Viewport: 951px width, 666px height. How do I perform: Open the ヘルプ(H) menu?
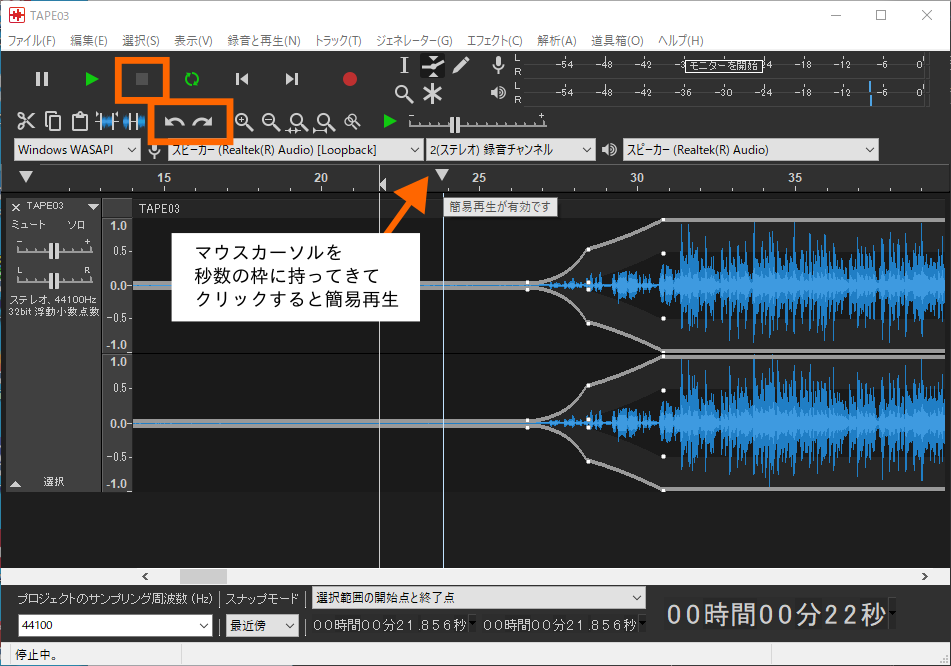(680, 41)
